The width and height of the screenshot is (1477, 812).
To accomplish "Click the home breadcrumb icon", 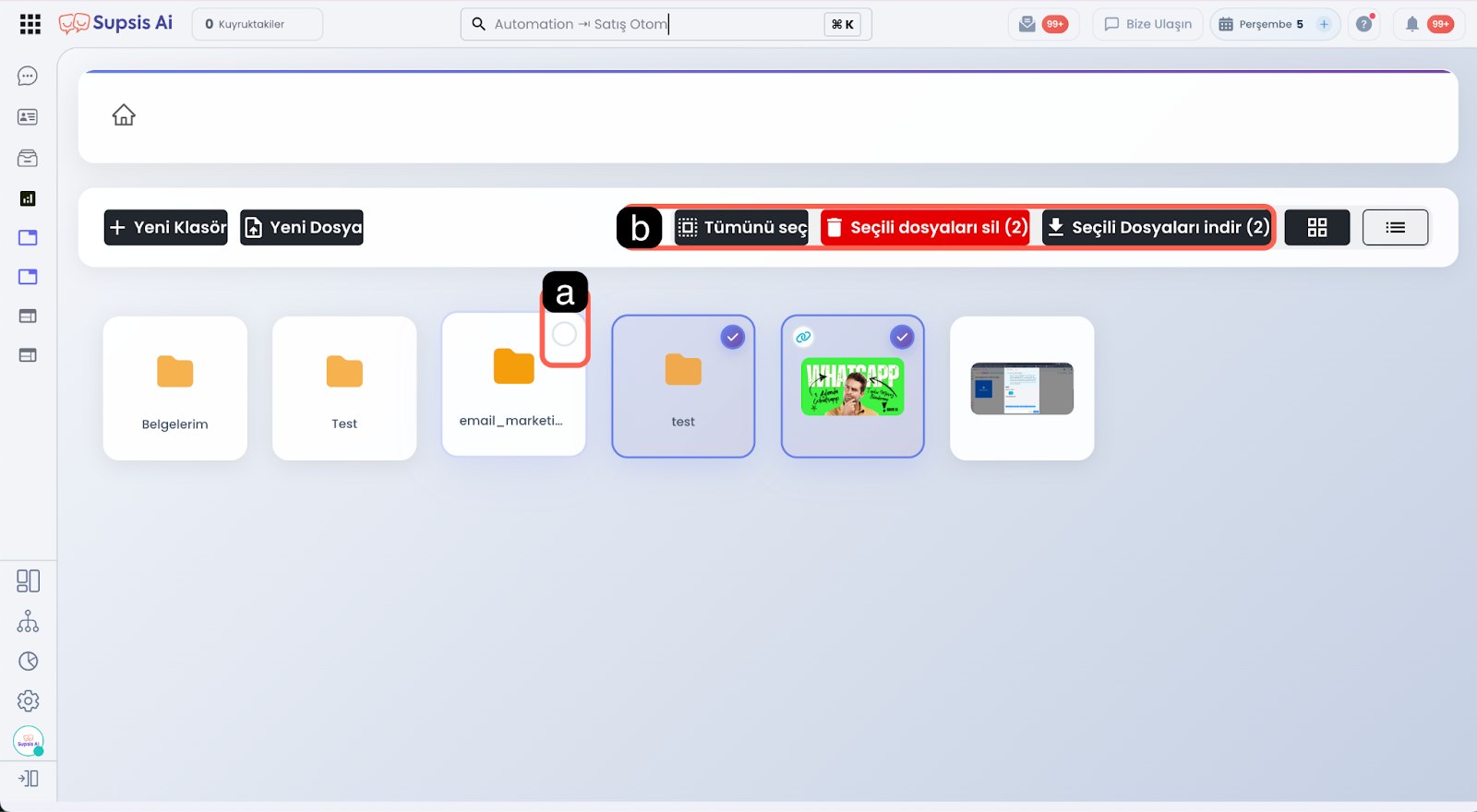I will pyautogui.click(x=124, y=115).
